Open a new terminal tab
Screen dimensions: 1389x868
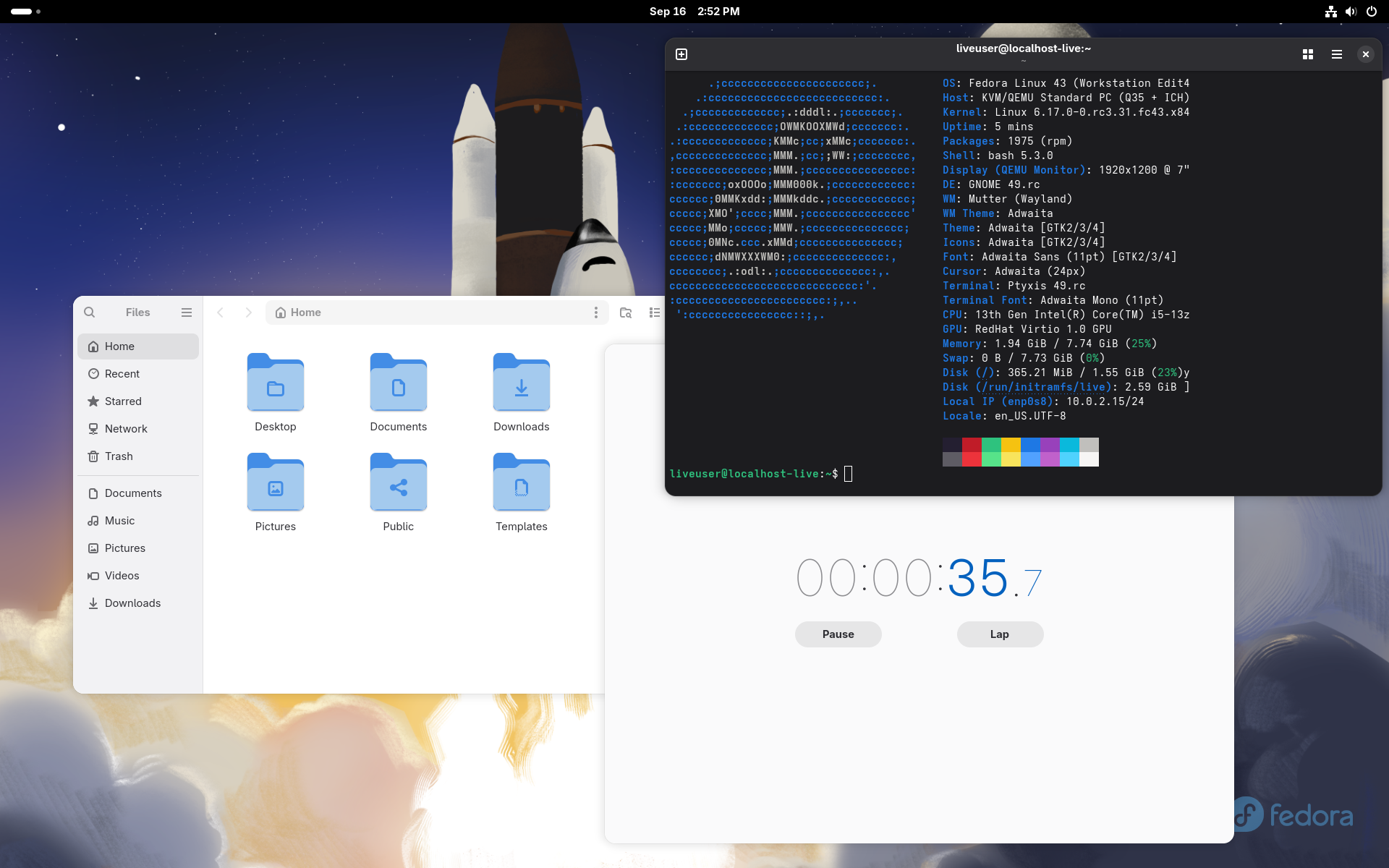click(681, 54)
